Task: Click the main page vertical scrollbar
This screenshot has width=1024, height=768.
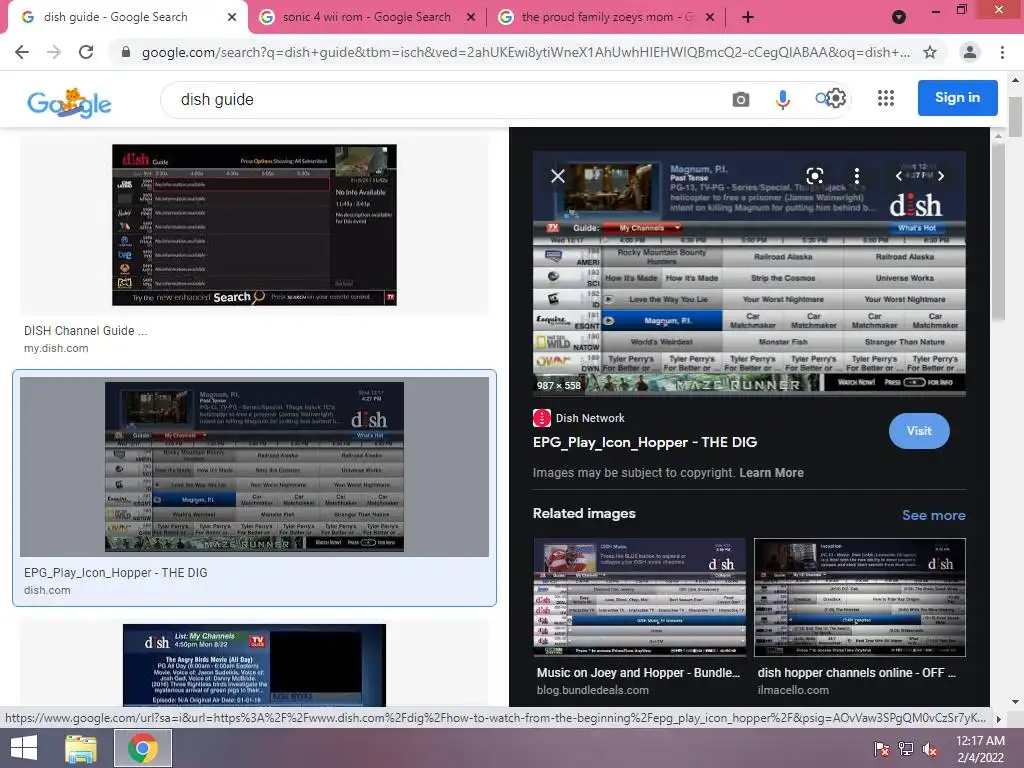Action: coord(1015,118)
